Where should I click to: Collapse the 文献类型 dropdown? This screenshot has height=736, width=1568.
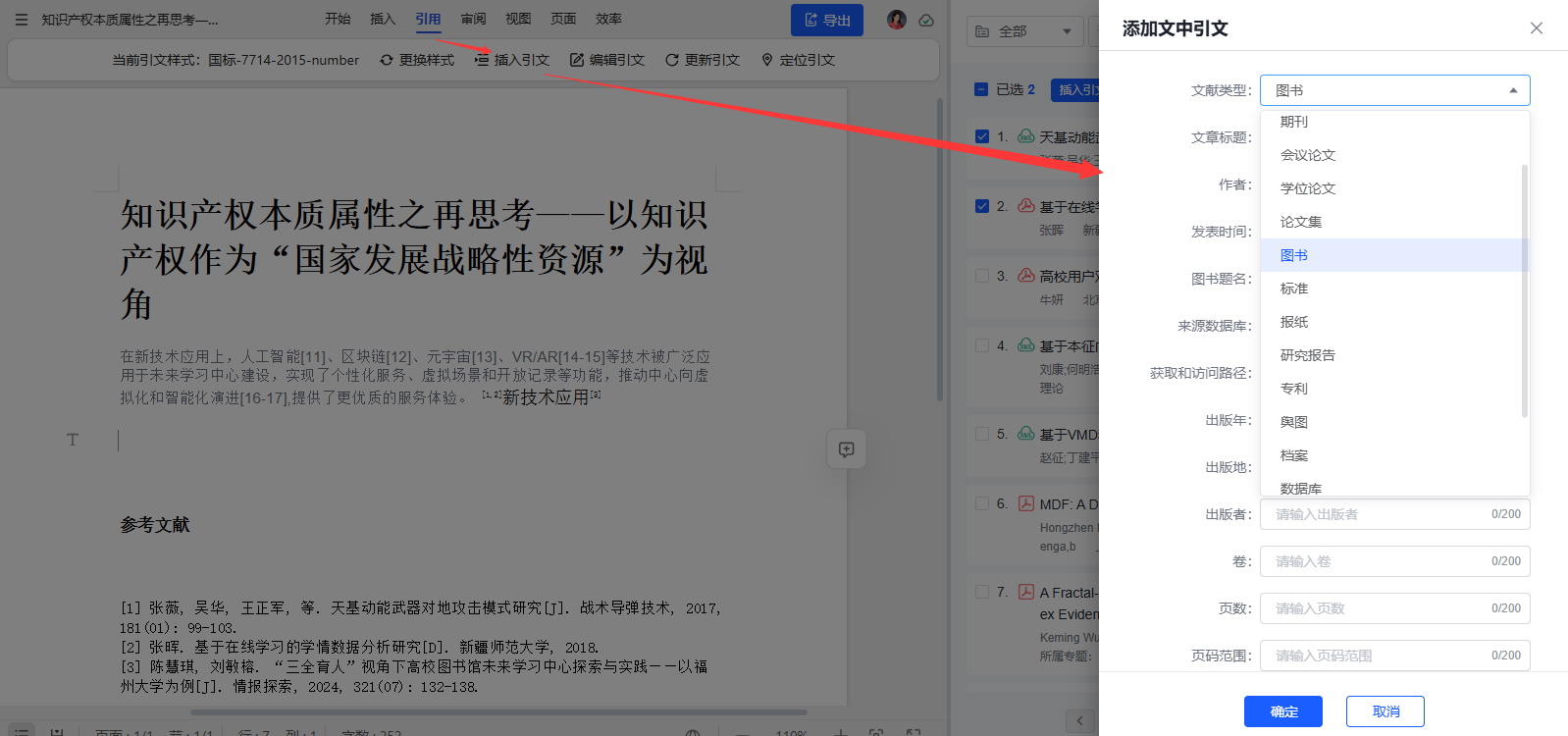1512,90
